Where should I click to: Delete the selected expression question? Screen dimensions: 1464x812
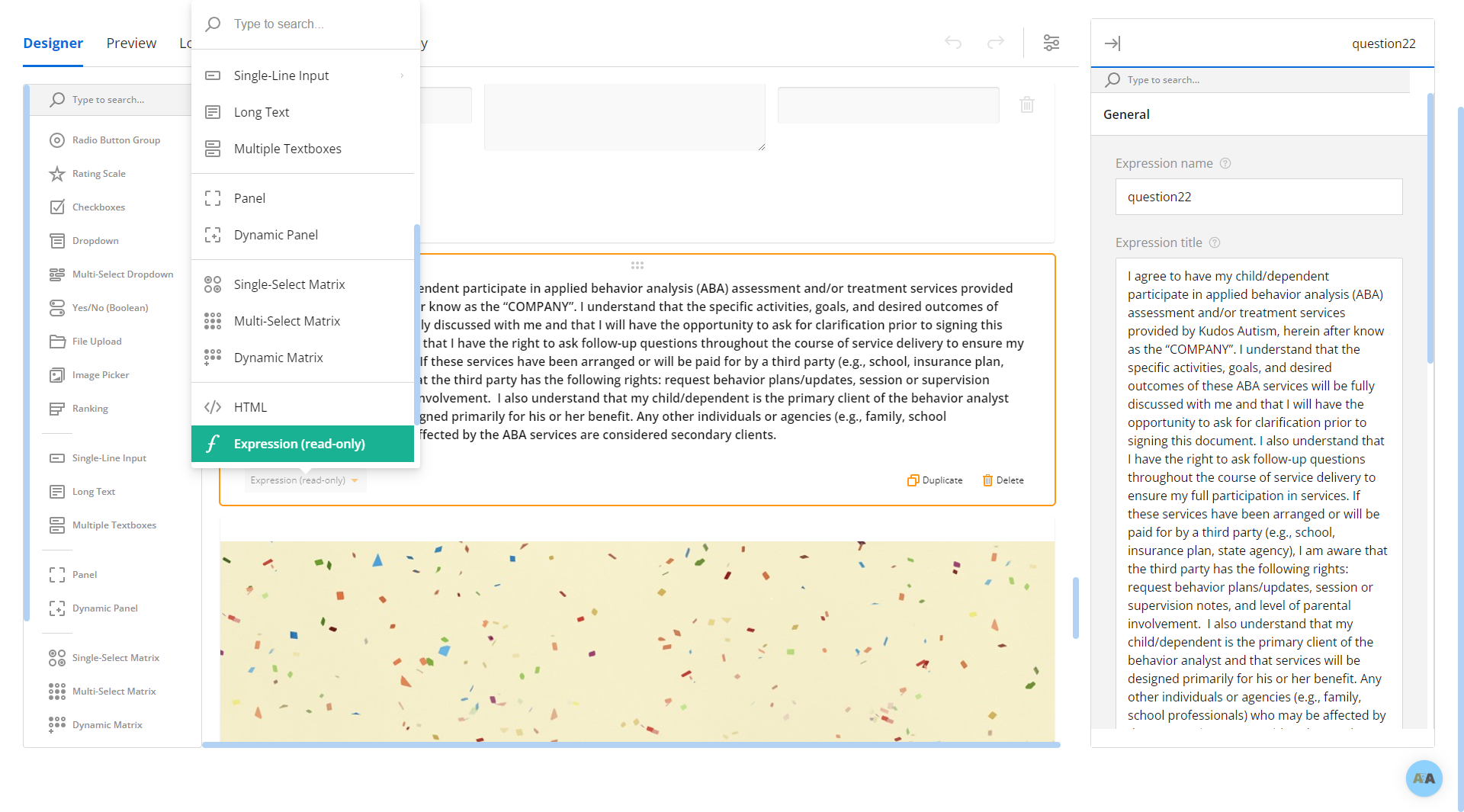click(1003, 480)
